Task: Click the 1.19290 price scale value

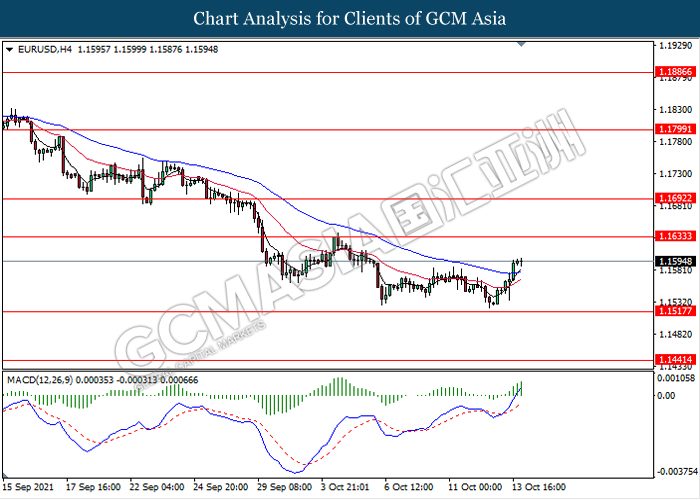Action: [x=675, y=46]
